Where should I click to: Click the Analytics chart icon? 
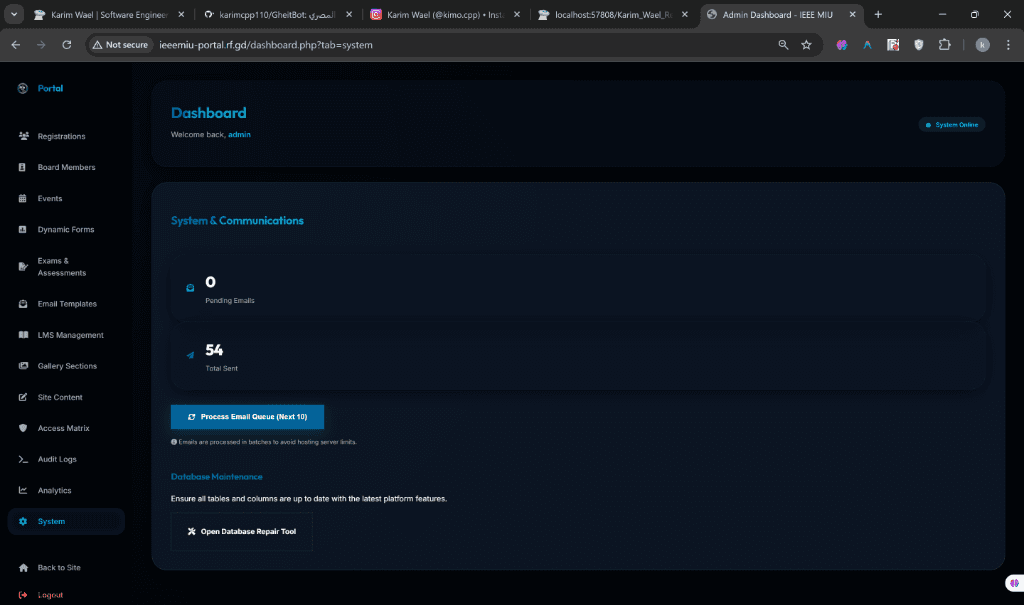[23, 490]
